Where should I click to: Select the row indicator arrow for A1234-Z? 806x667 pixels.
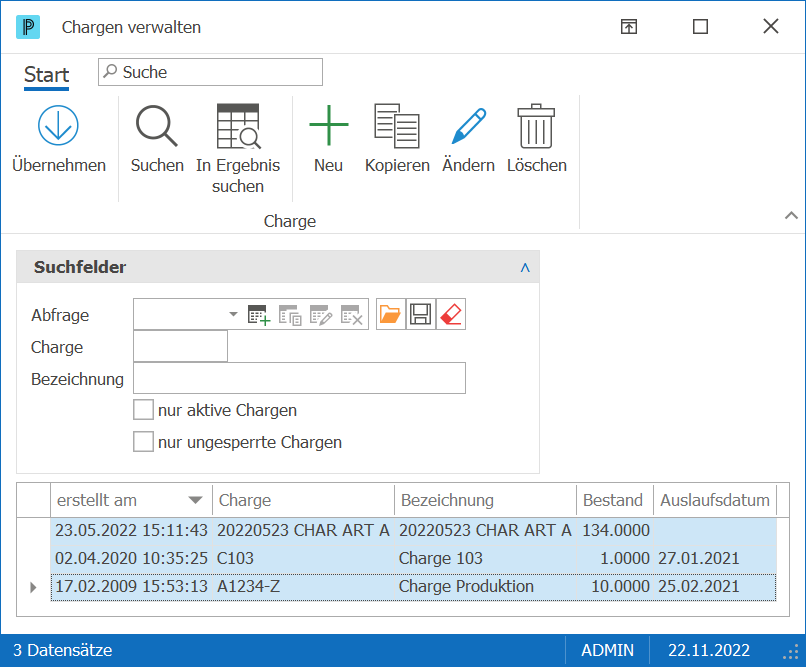tap(33, 587)
